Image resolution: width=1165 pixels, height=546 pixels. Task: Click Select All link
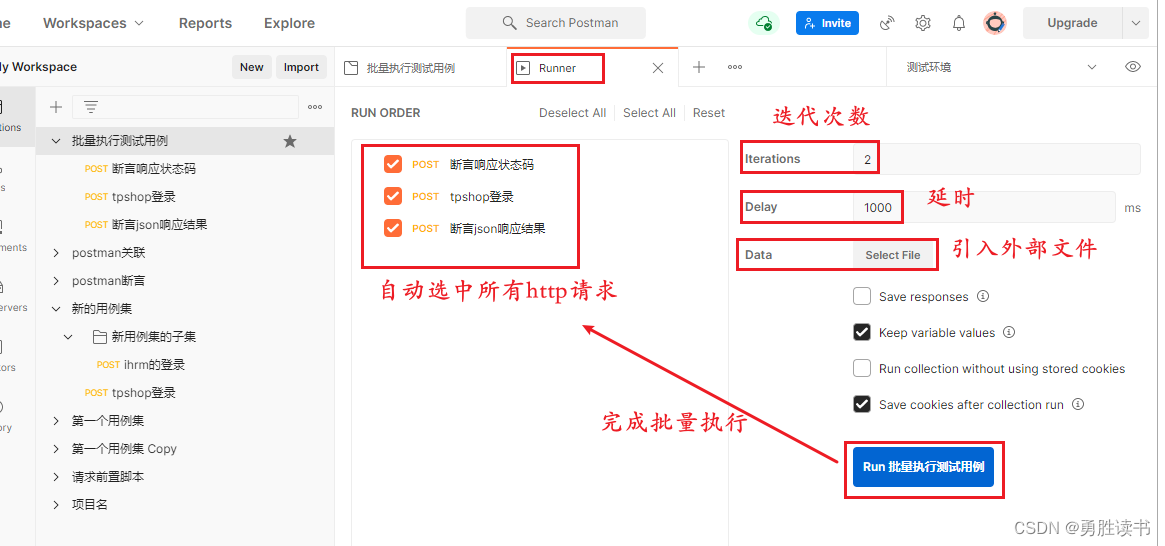pyautogui.click(x=649, y=113)
